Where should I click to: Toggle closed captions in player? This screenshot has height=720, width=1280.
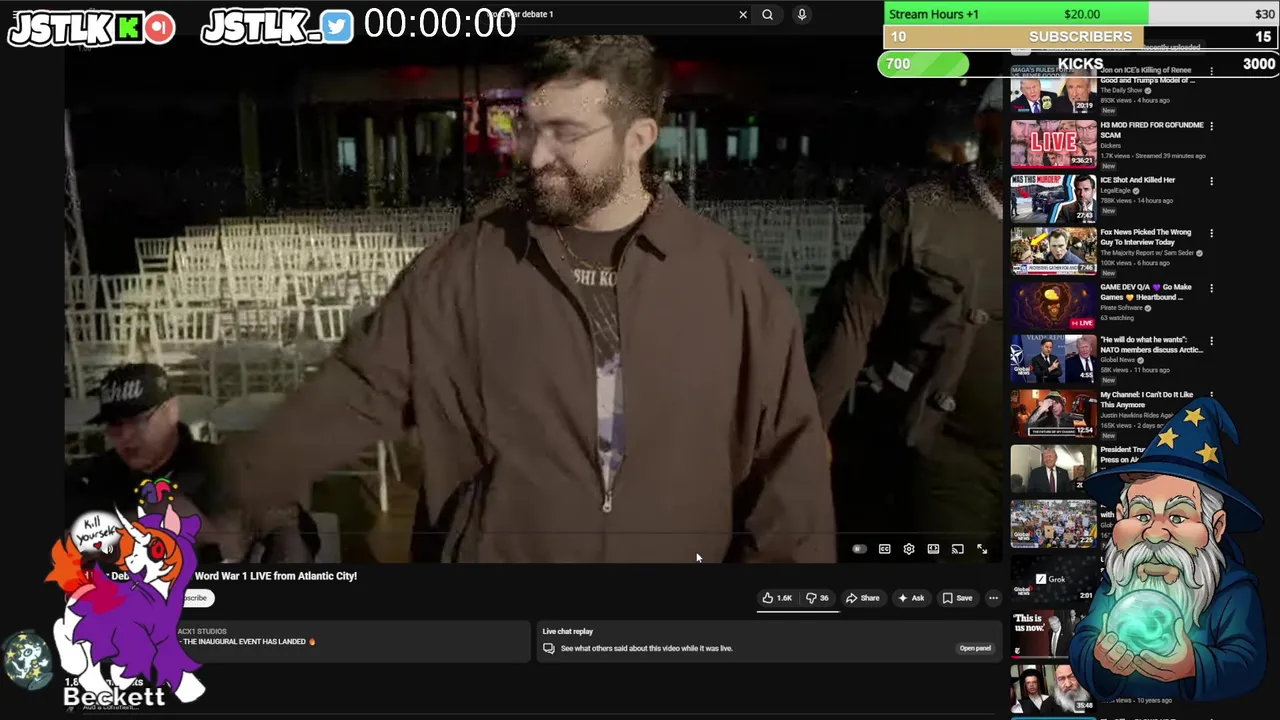tap(884, 549)
